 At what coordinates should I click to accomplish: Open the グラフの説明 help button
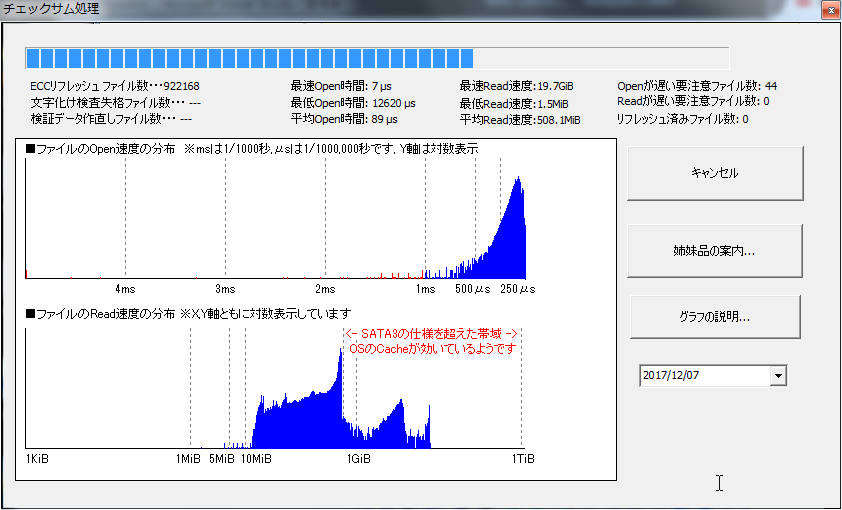click(x=714, y=317)
